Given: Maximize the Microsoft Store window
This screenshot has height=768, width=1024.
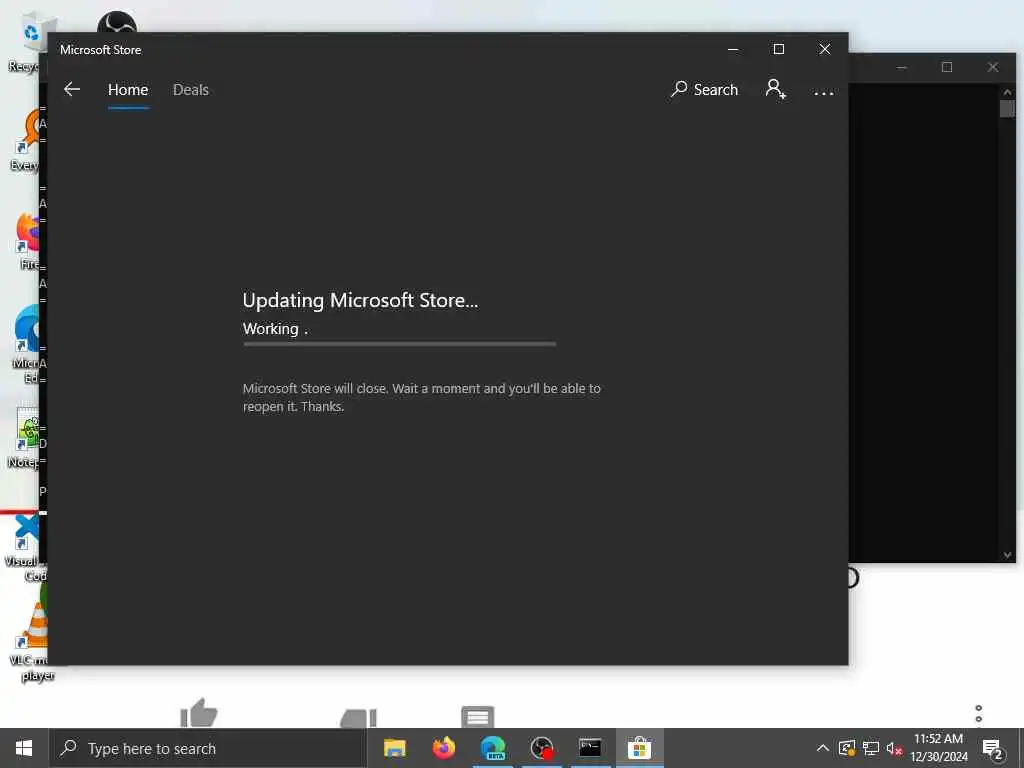Looking at the screenshot, I should coord(778,50).
